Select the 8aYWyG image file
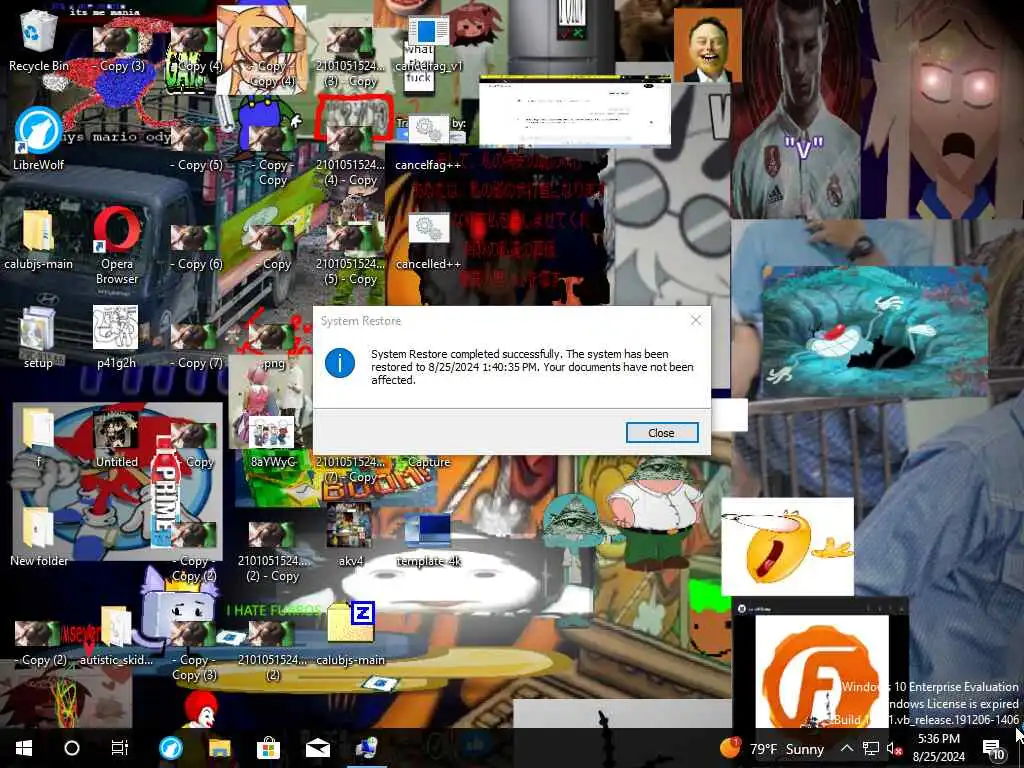 click(x=273, y=443)
